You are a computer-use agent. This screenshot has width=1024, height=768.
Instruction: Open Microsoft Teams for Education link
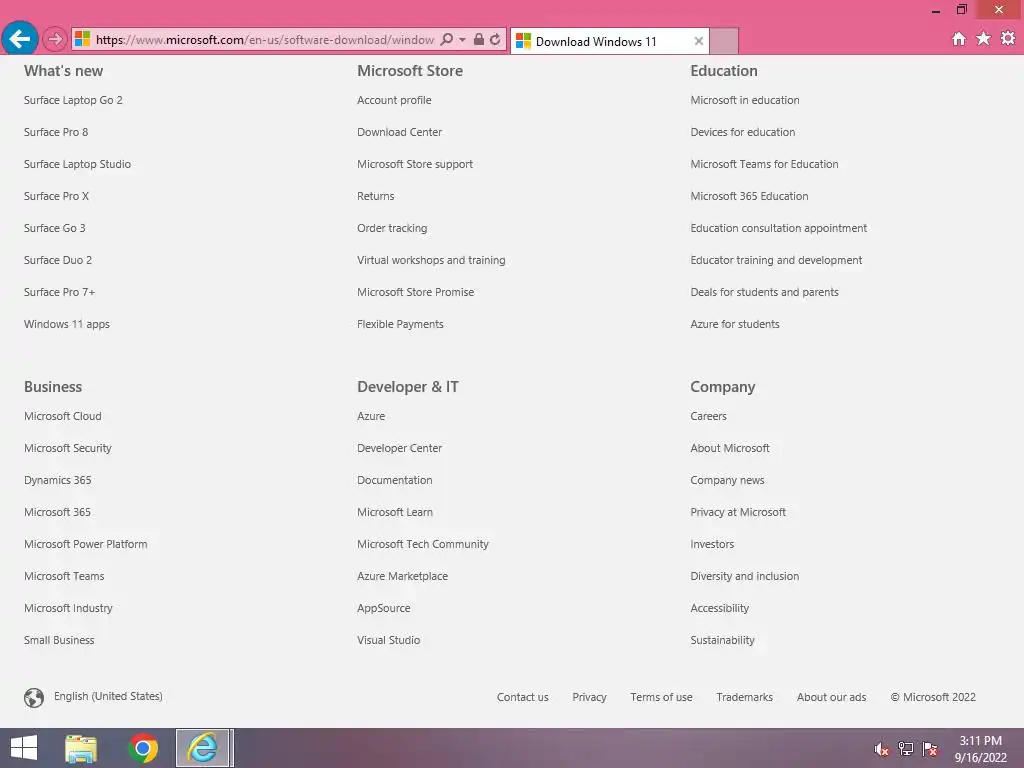[x=764, y=164]
